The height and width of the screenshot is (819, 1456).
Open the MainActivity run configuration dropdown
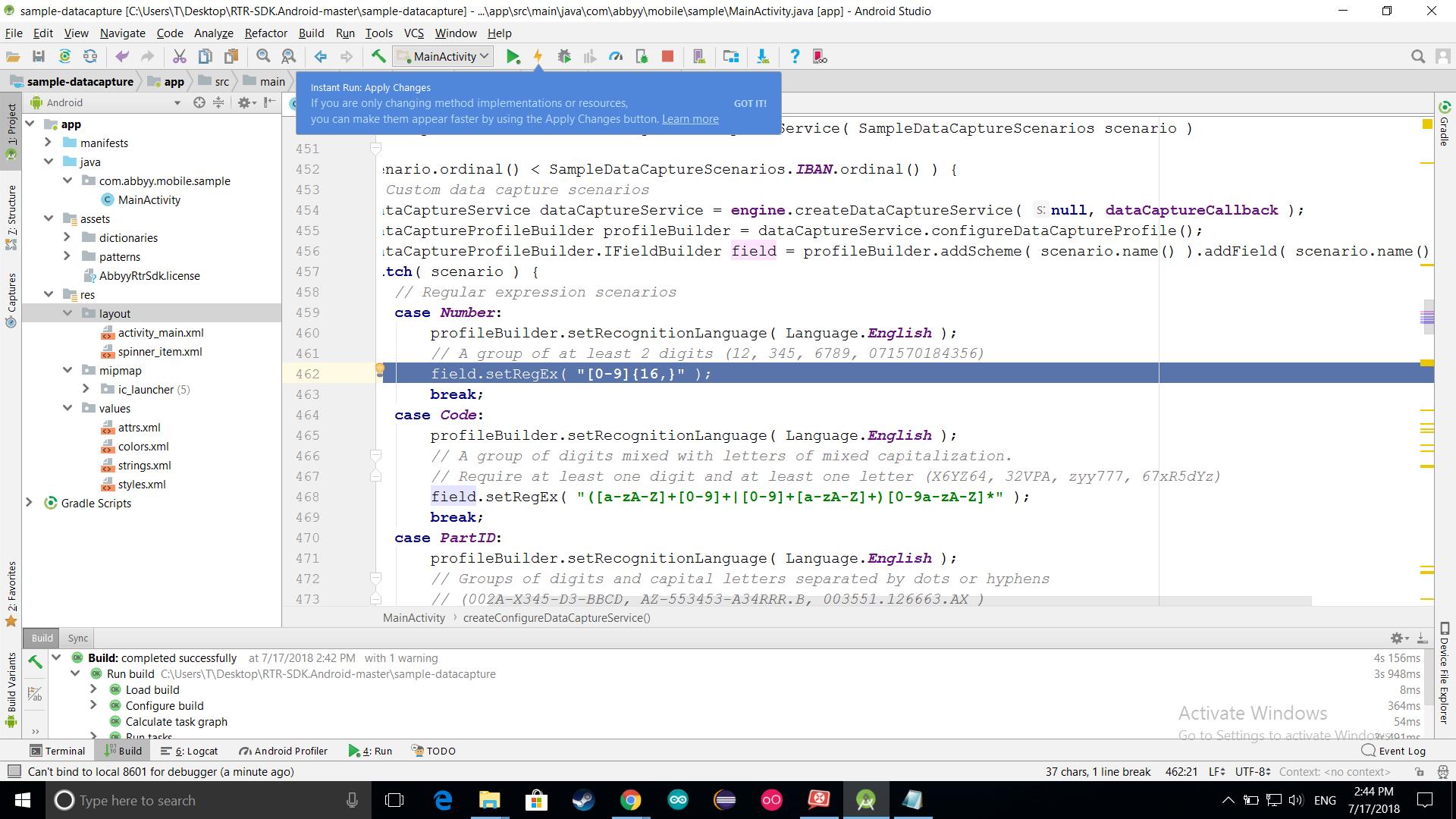click(443, 57)
